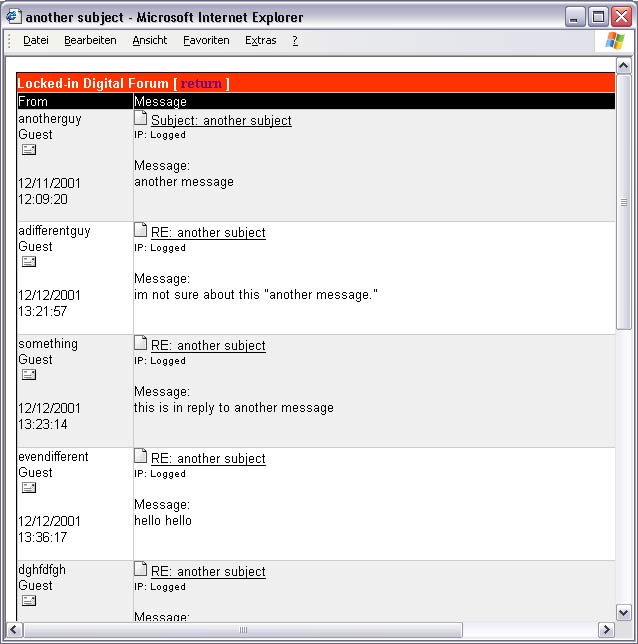This screenshot has width=638, height=644.
Task: Click the horizontal scrollbar right arrow
Action: 606,630
